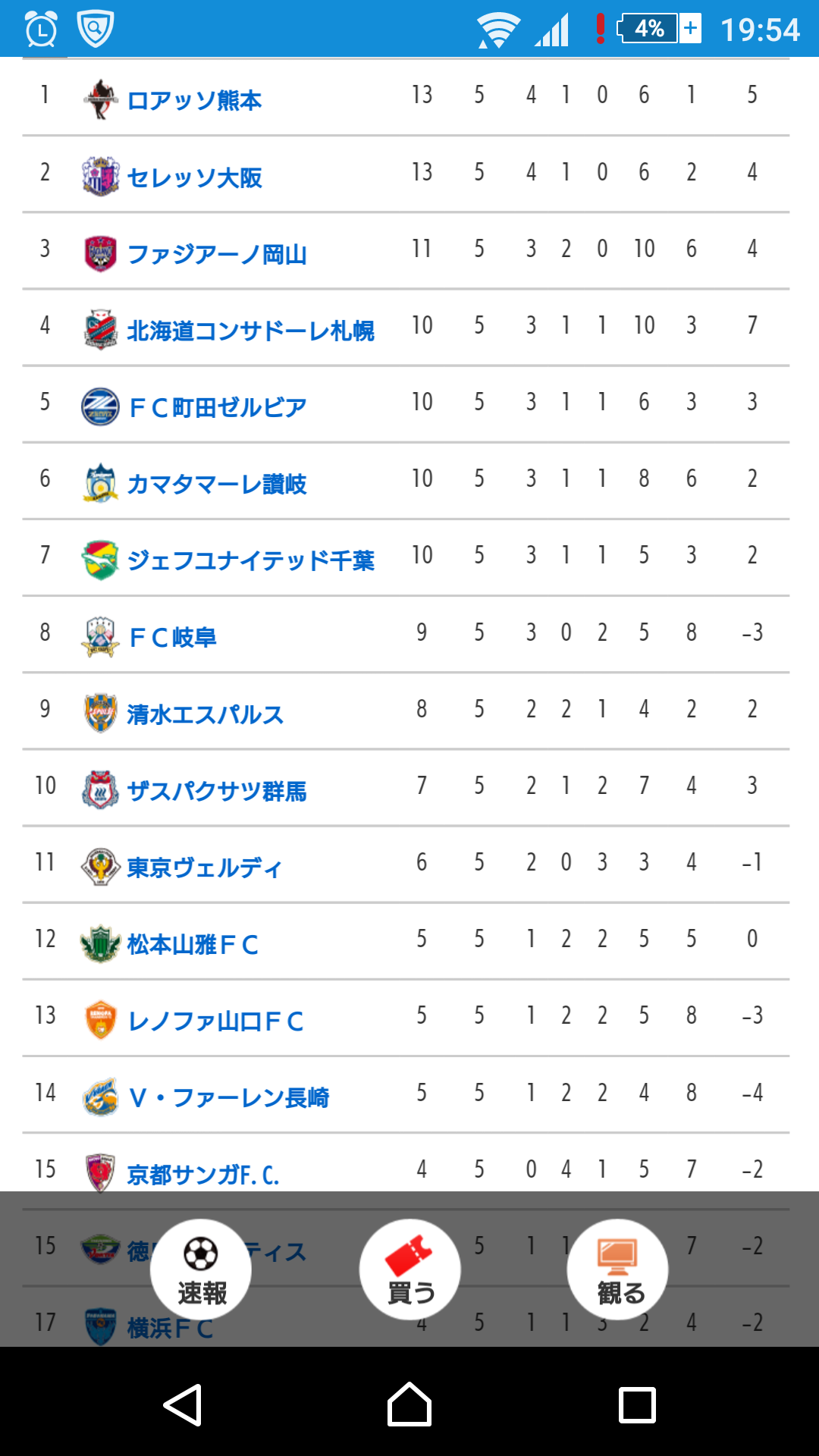Viewport: 819px width, 1456px height.
Task: Tap the recent apps square icon
Action: click(x=637, y=1405)
